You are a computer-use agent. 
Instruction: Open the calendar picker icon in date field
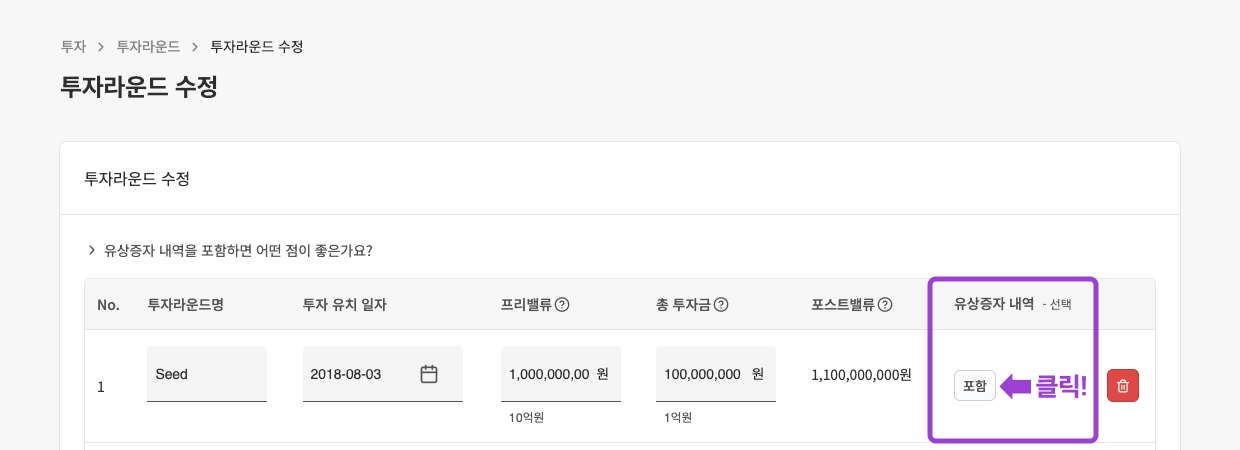[429, 374]
